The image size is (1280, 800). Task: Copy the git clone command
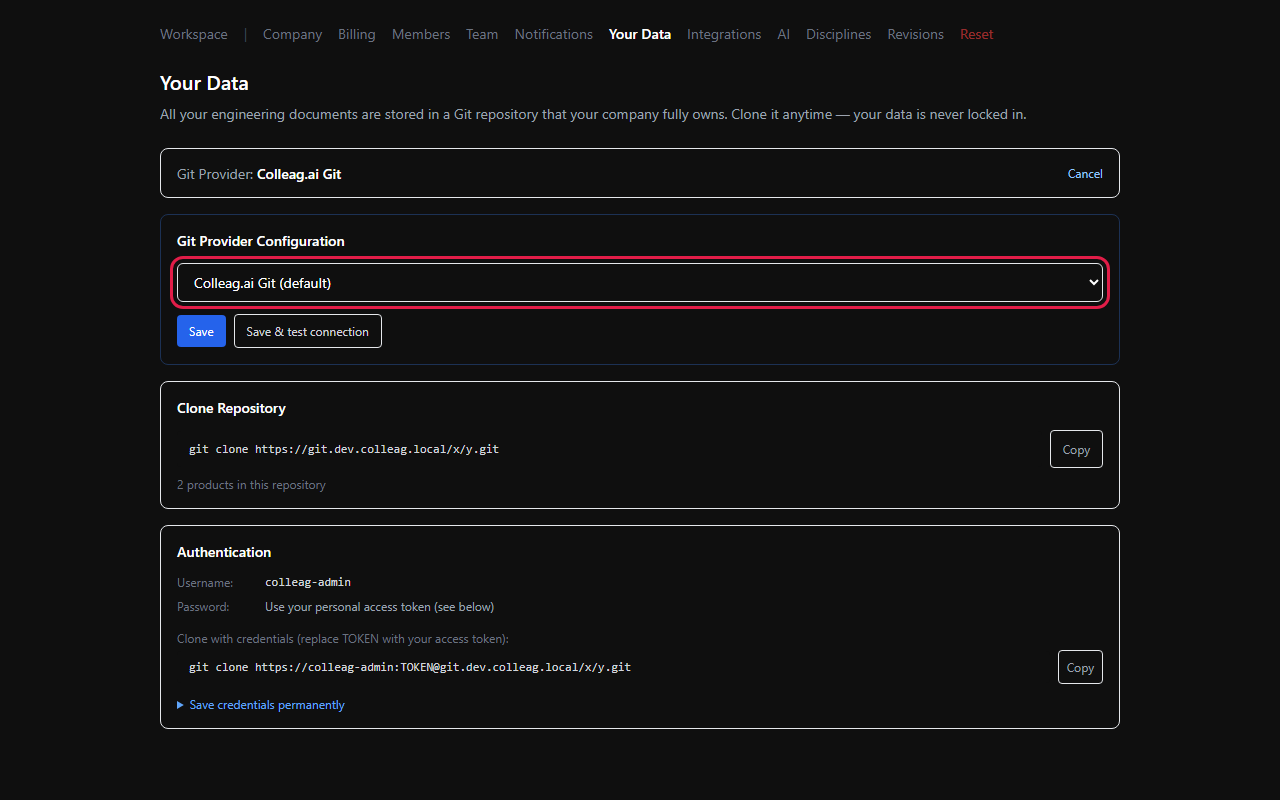[1076, 449]
